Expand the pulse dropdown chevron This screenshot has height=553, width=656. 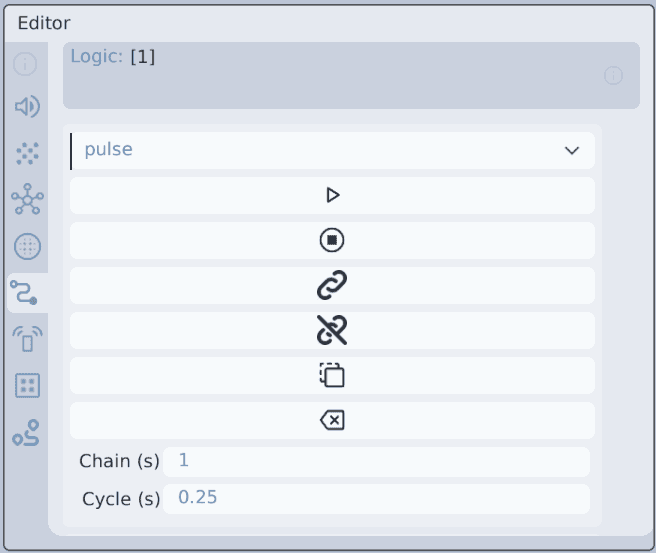(572, 151)
